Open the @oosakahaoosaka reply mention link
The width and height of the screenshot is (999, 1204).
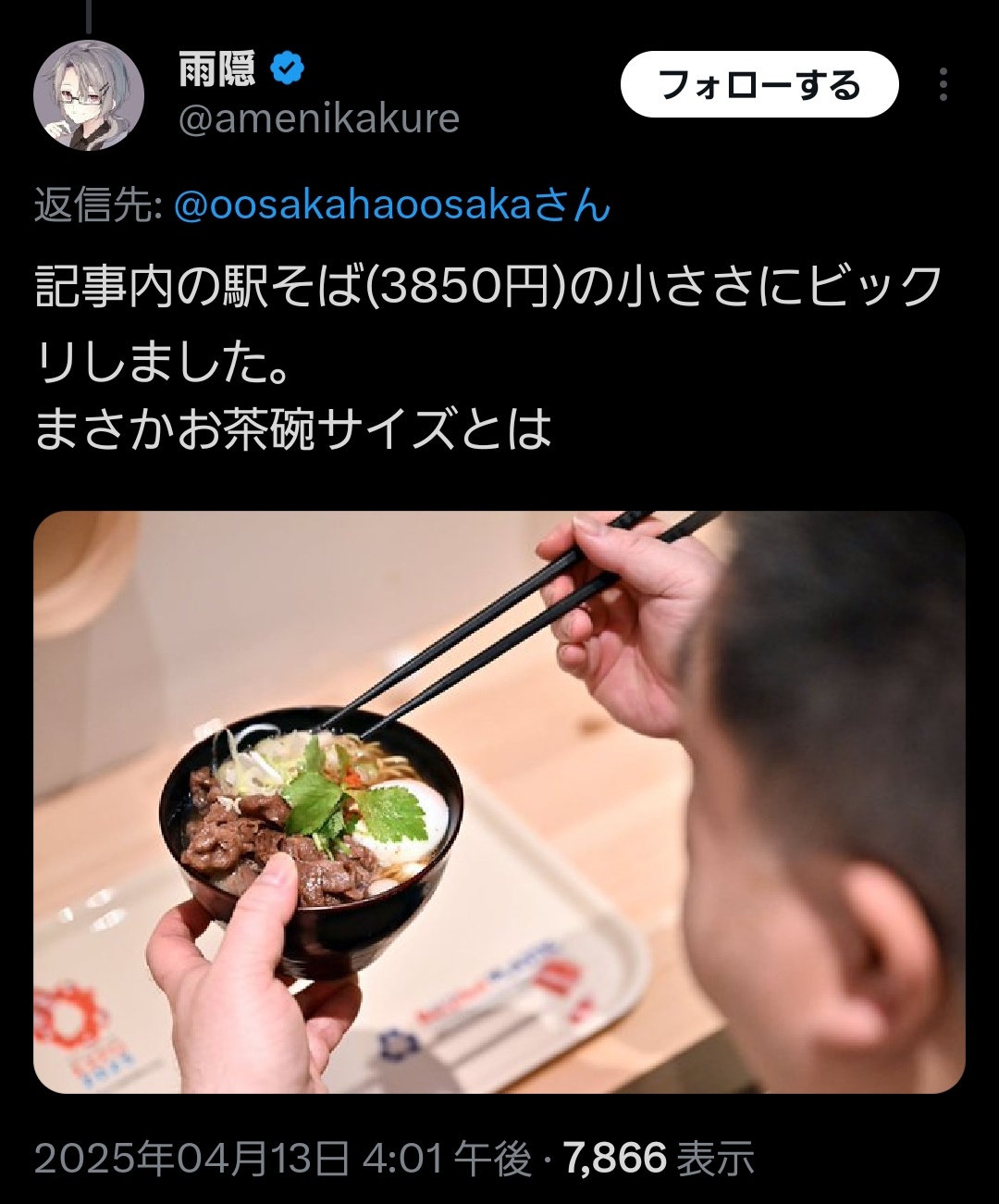pyautogui.click(x=392, y=205)
